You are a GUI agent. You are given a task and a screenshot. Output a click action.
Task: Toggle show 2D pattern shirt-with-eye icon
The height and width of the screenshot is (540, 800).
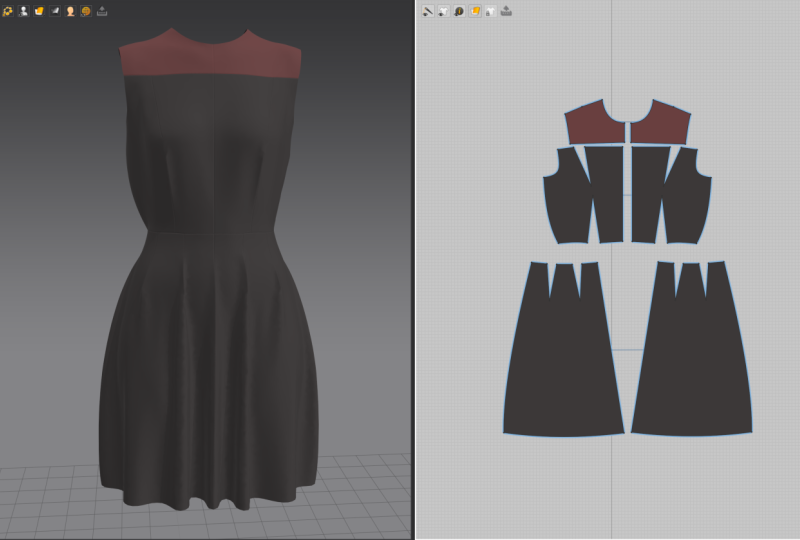pos(444,11)
